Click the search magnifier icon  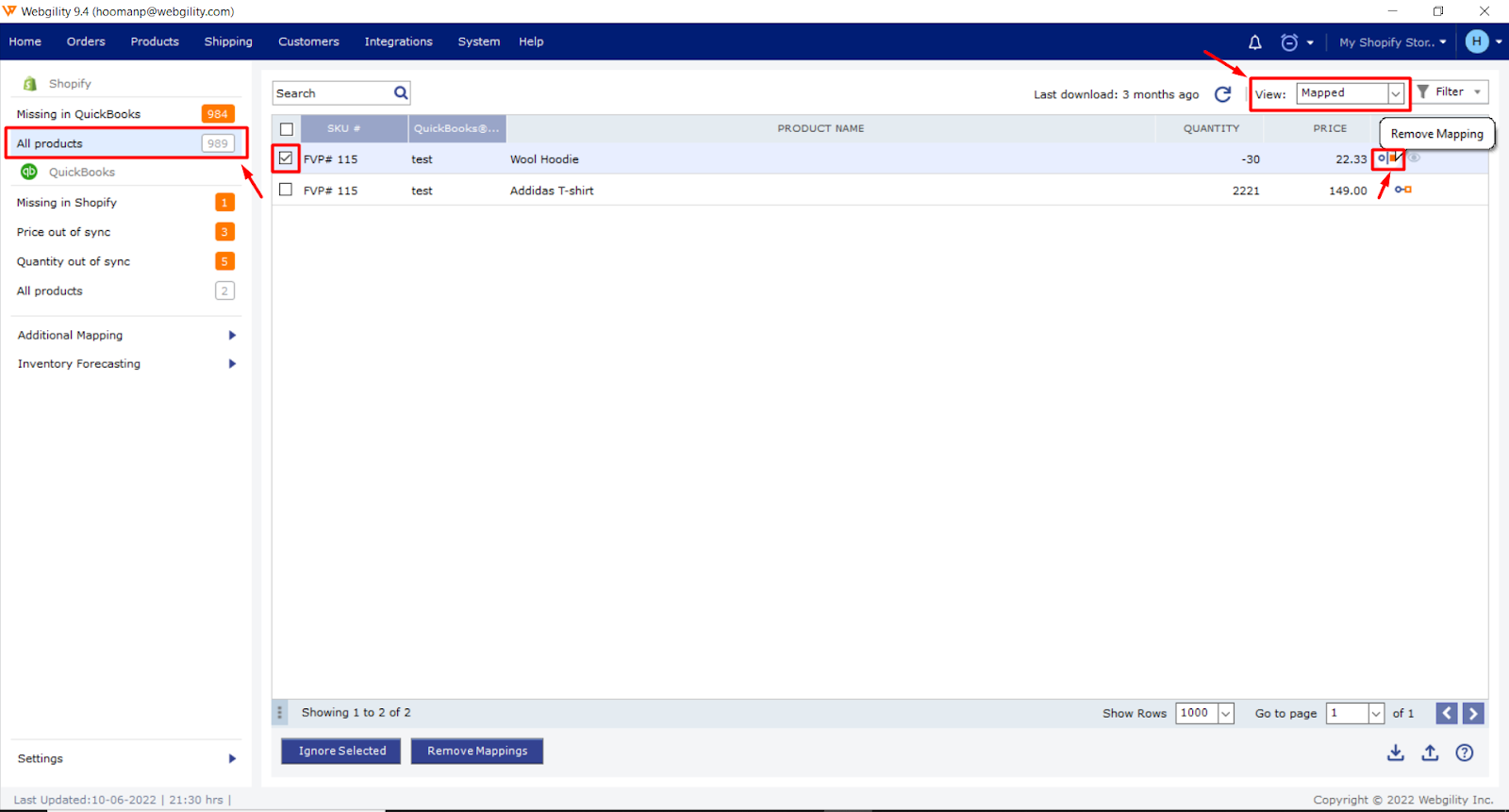tap(401, 93)
